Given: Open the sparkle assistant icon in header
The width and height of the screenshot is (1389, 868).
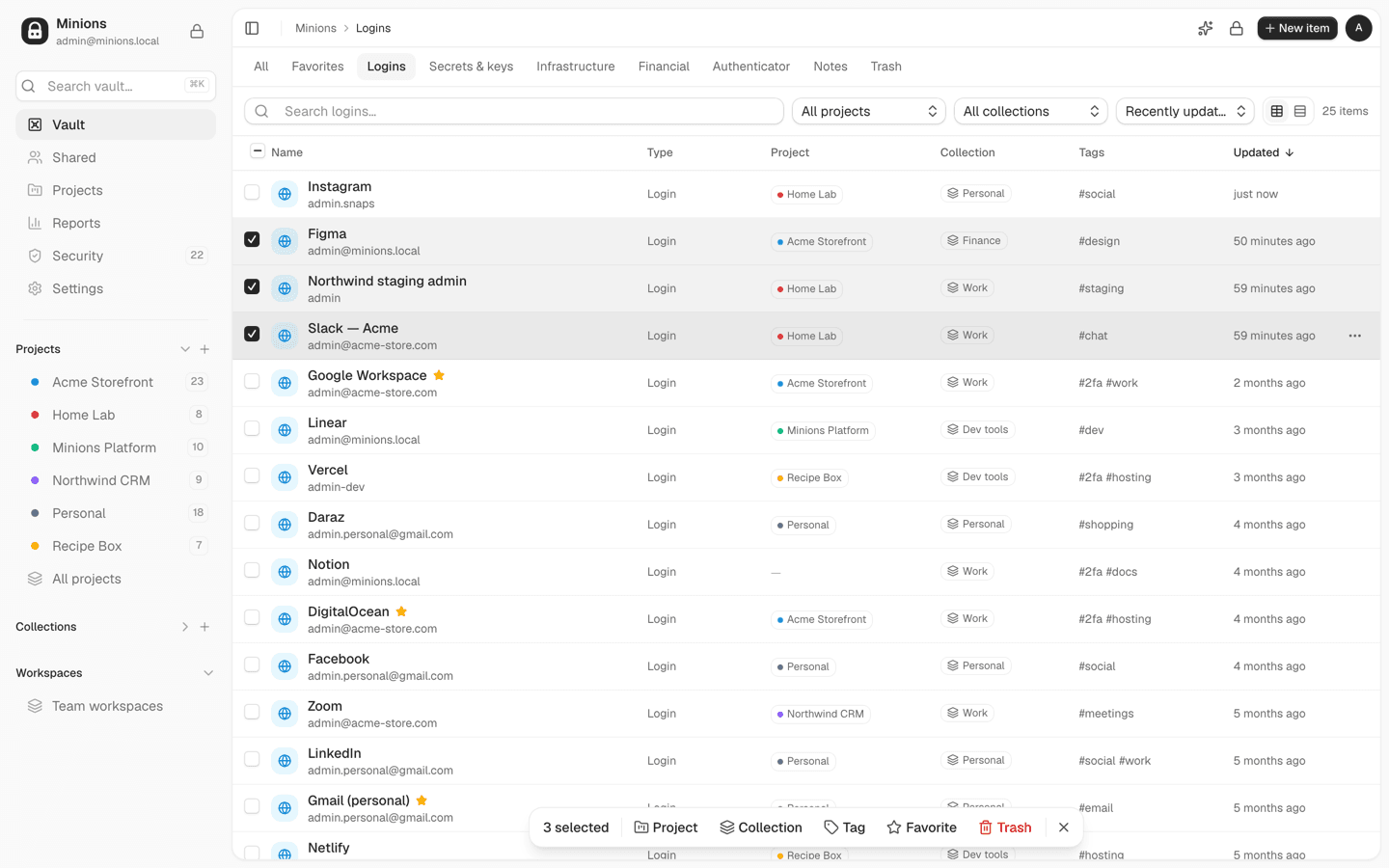Looking at the screenshot, I should click(1205, 28).
